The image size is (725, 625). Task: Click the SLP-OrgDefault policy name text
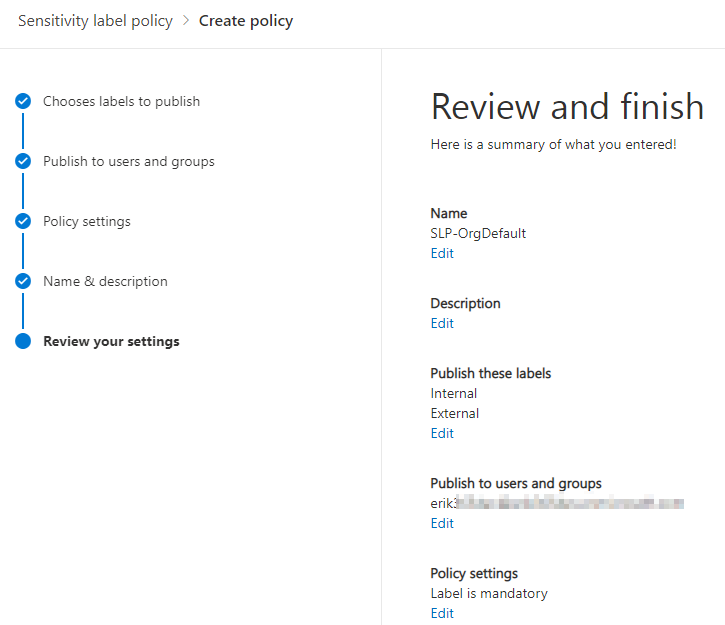click(x=478, y=233)
